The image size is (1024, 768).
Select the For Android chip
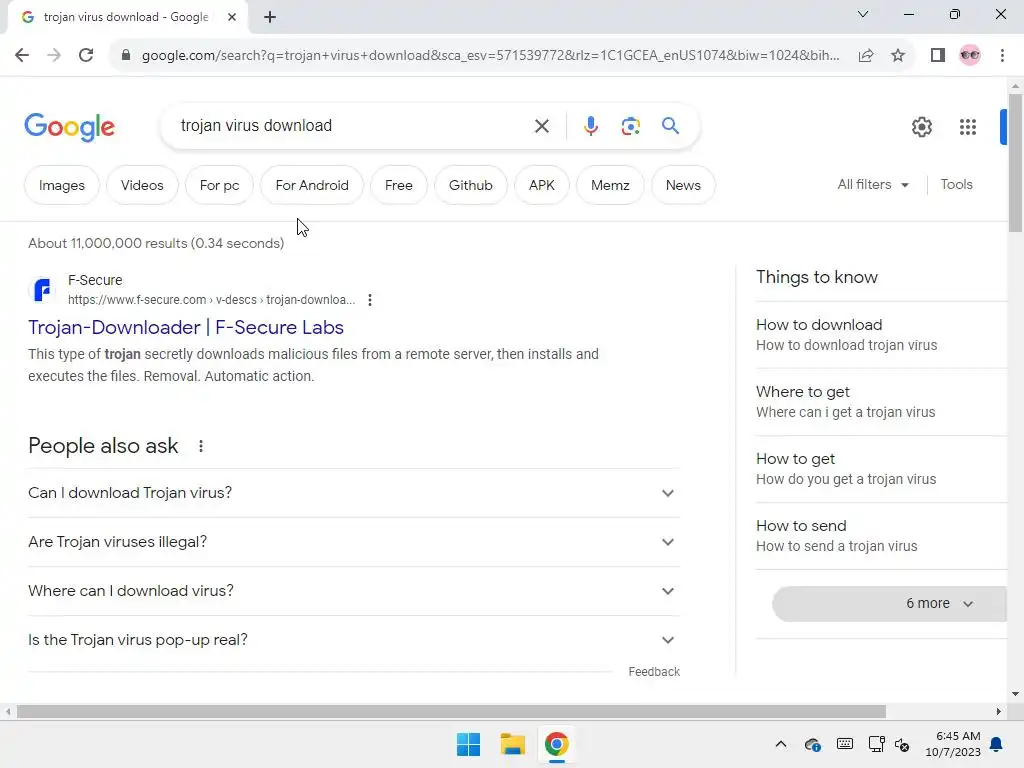312,185
